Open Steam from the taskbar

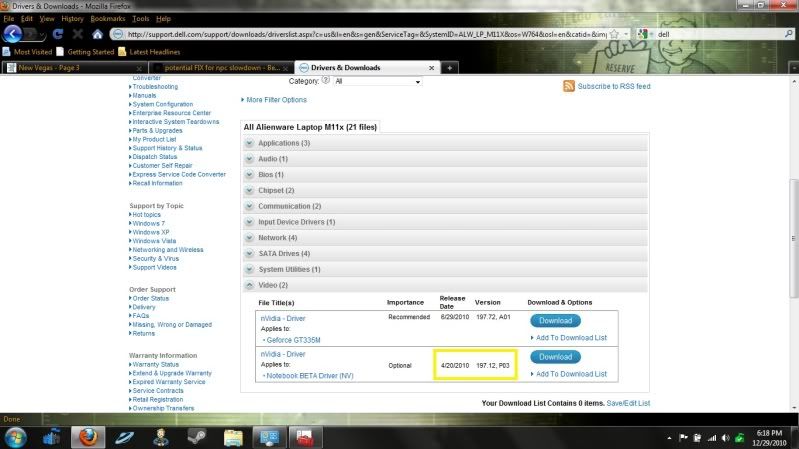197,437
